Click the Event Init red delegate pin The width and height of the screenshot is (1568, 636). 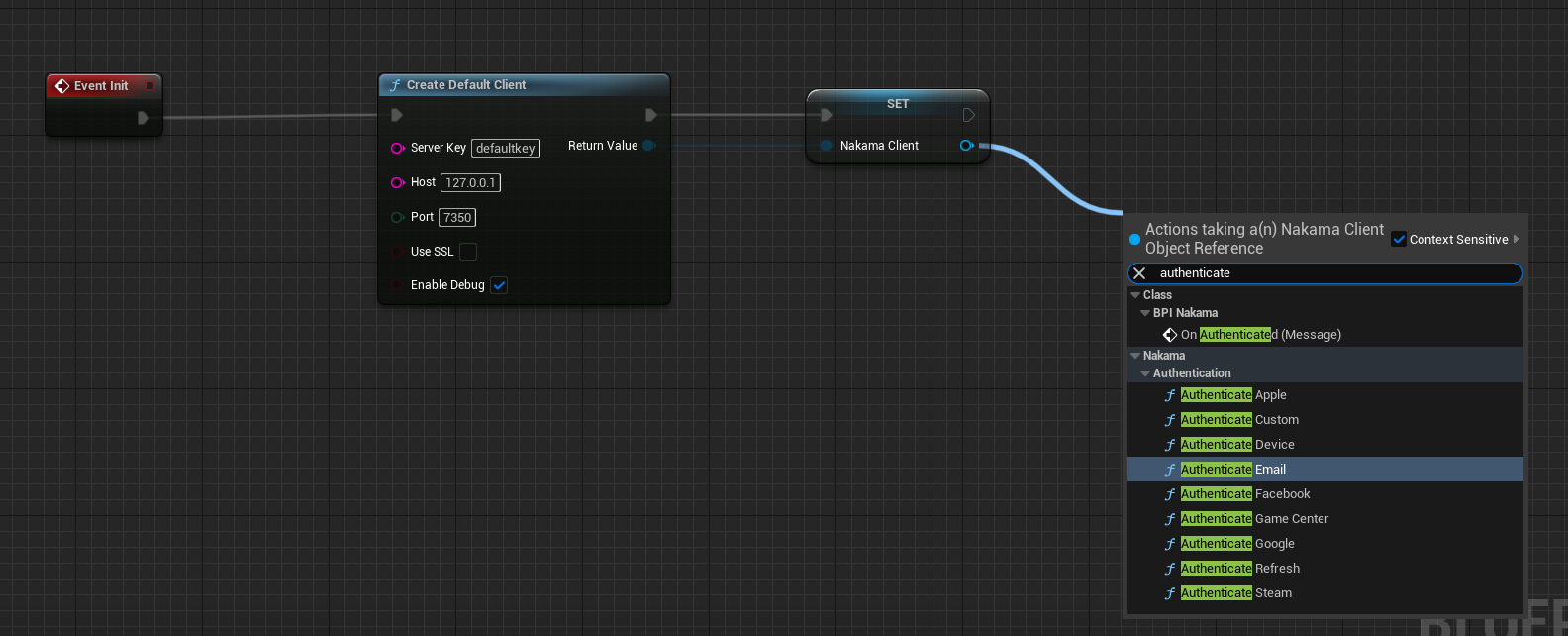[149, 86]
